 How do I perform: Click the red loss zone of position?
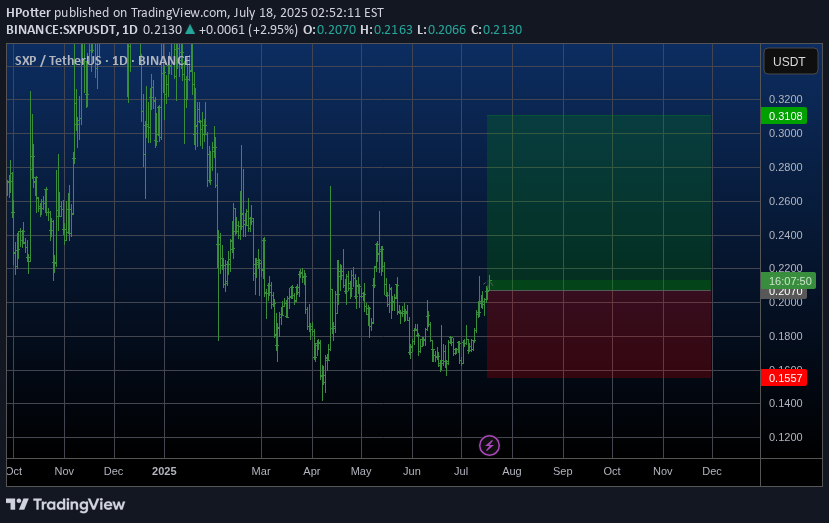pos(598,334)
